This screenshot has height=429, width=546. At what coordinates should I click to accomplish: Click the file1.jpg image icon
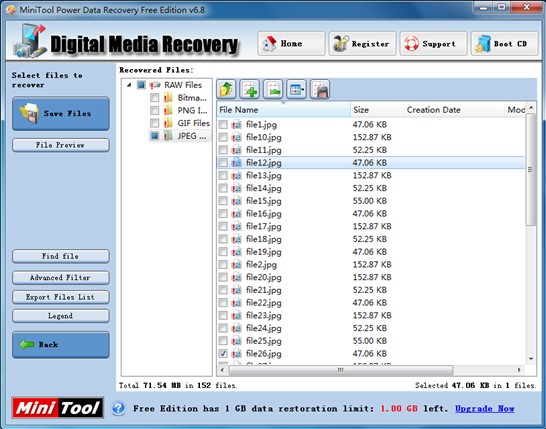pos(236,124)
